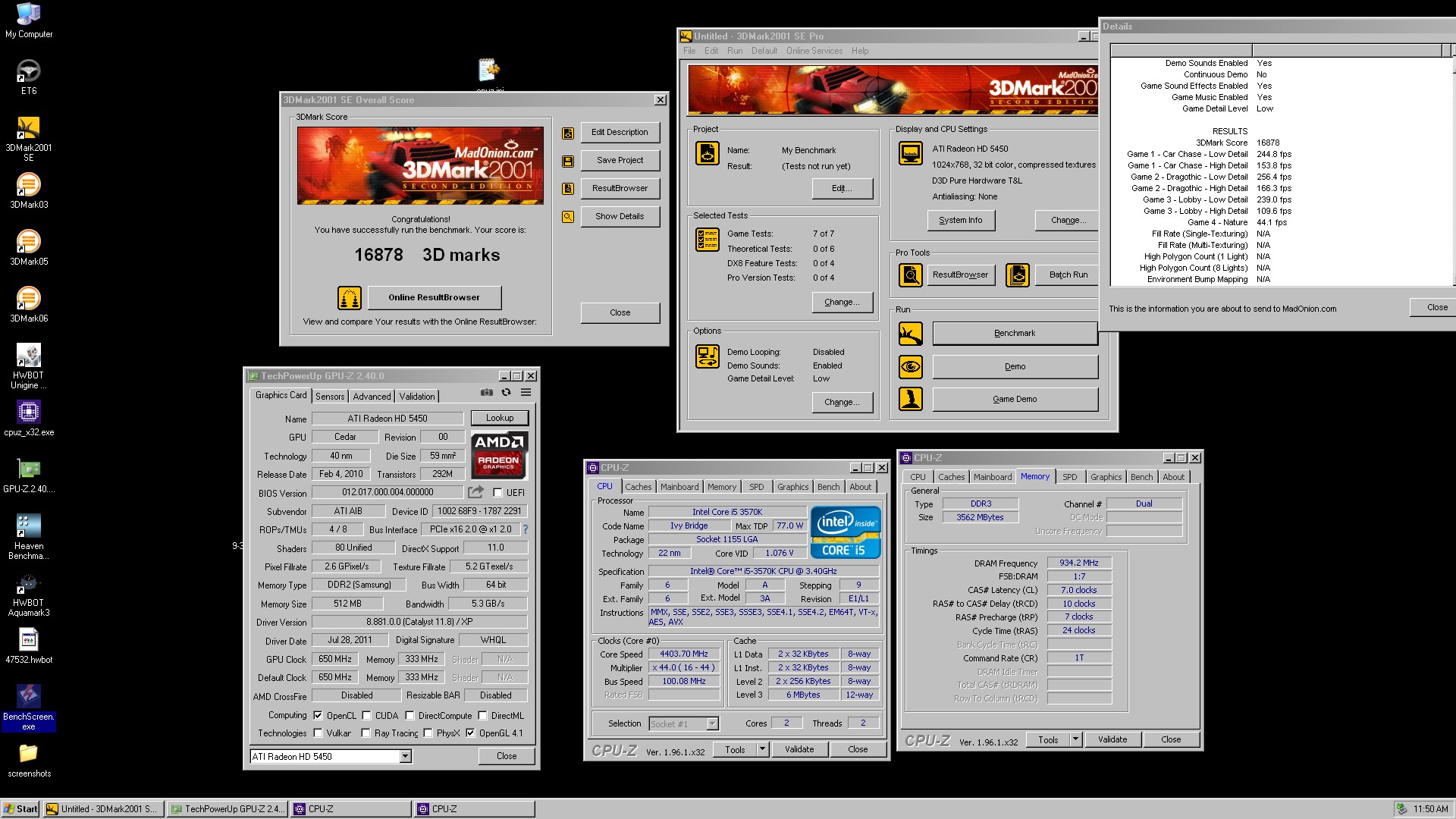Toggle the OpenCL checkbox

[318, 715]
